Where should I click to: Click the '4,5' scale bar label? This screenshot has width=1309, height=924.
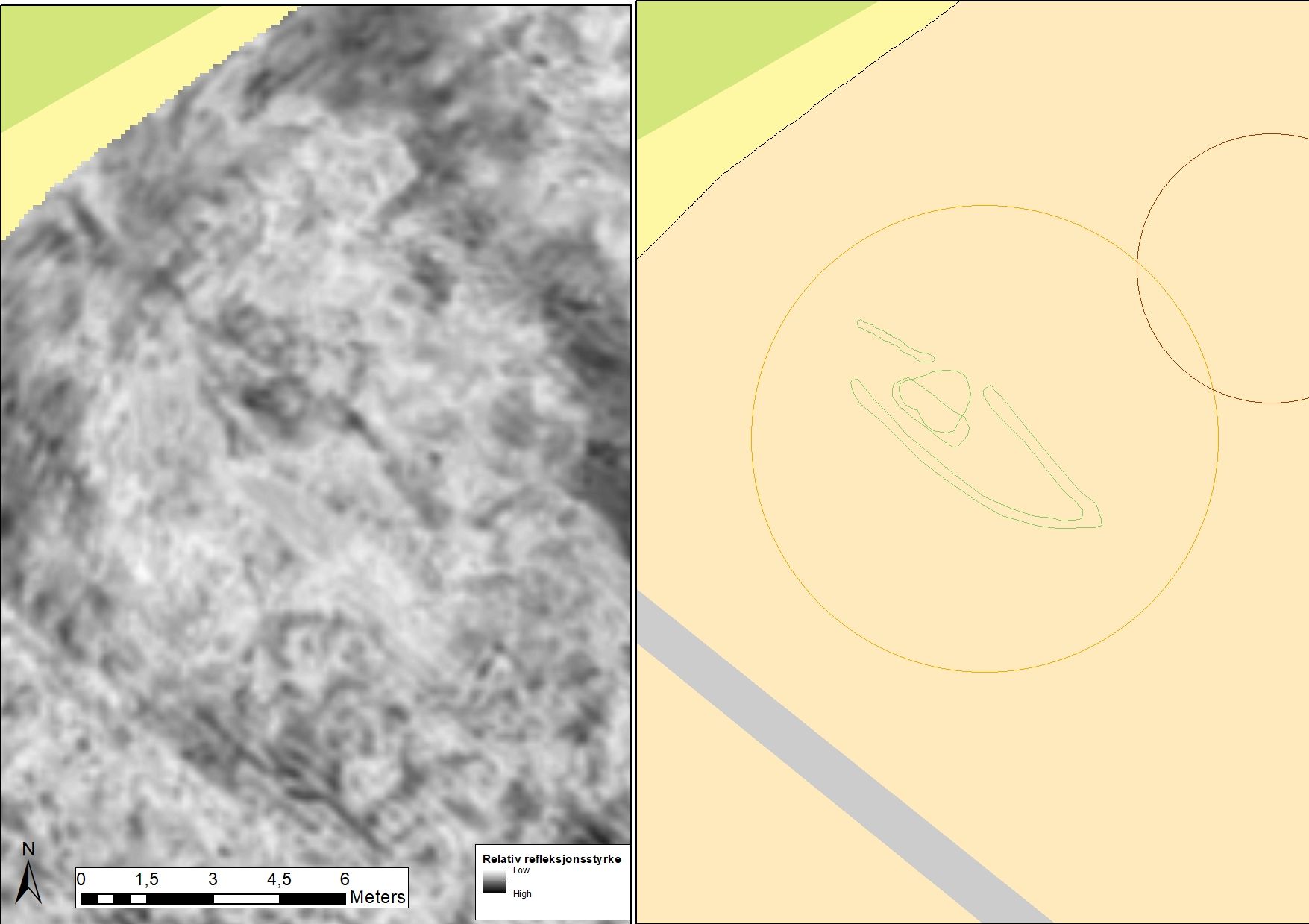[x=279, y=879]
